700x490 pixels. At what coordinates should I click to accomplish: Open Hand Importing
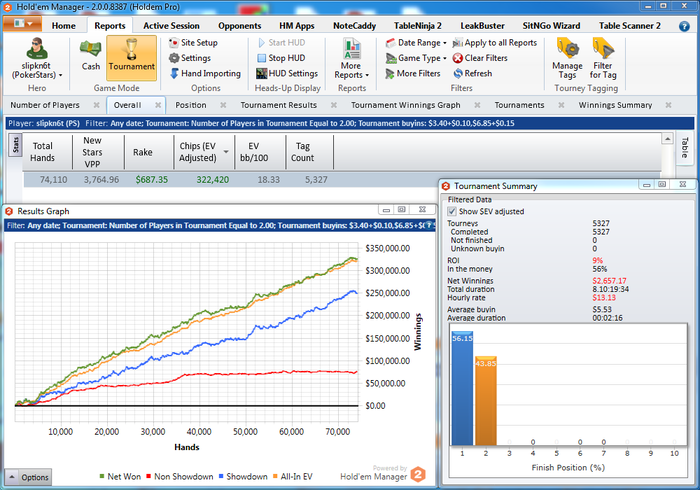coord(205,74)
